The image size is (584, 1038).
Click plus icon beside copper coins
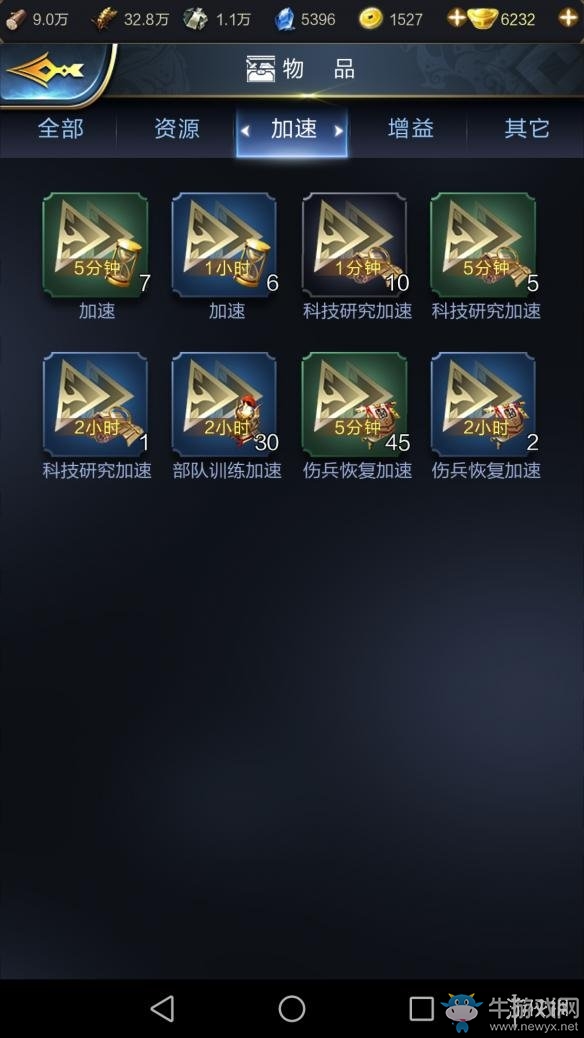(x=456, y=18)
